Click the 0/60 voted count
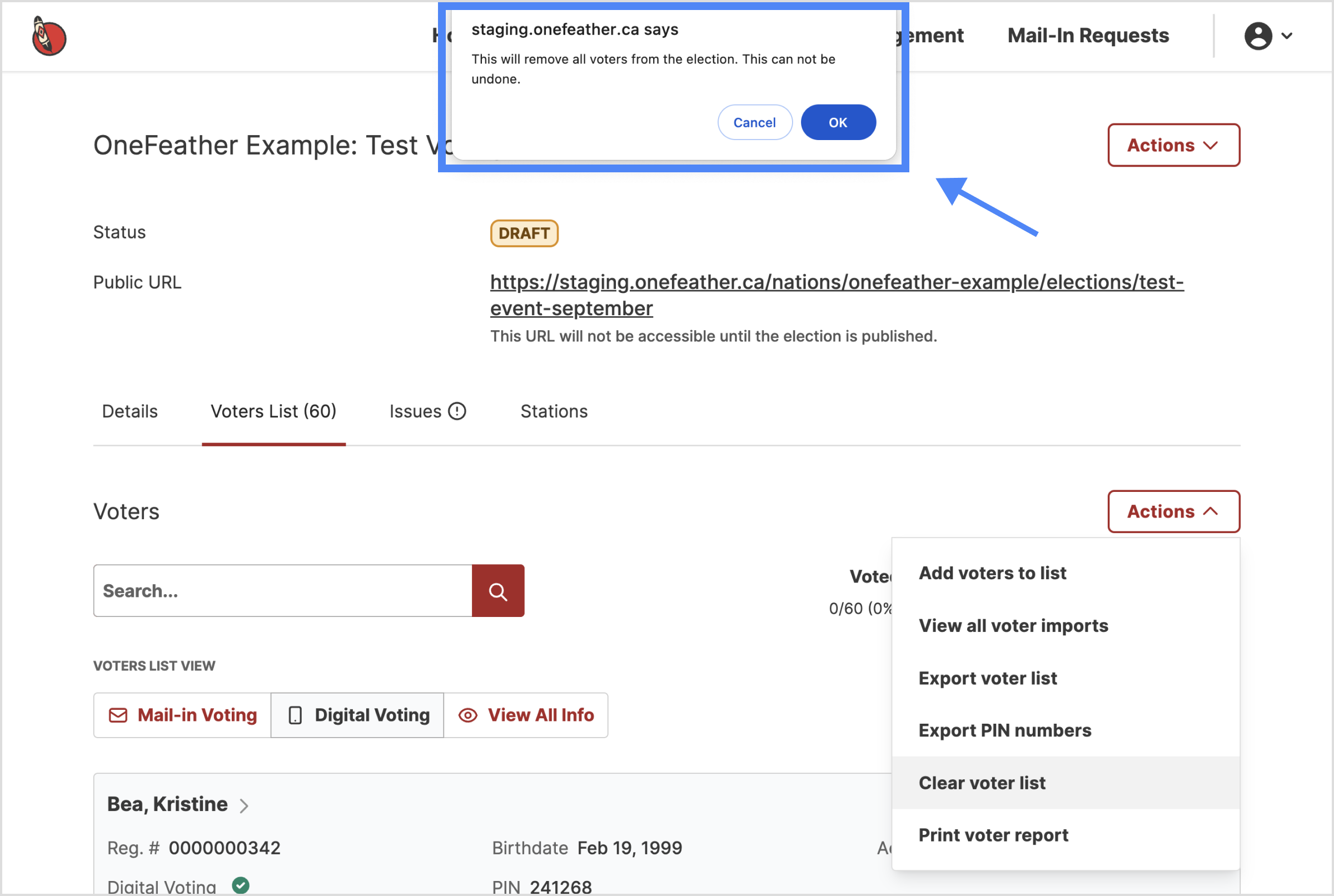1334x896 pixels. click(x=860, y=609)
